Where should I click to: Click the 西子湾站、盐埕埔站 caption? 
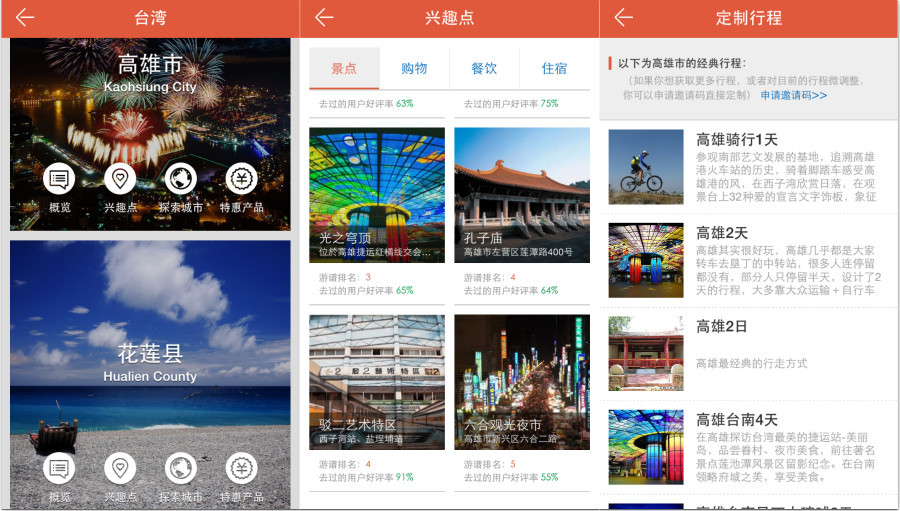[361, 439]
